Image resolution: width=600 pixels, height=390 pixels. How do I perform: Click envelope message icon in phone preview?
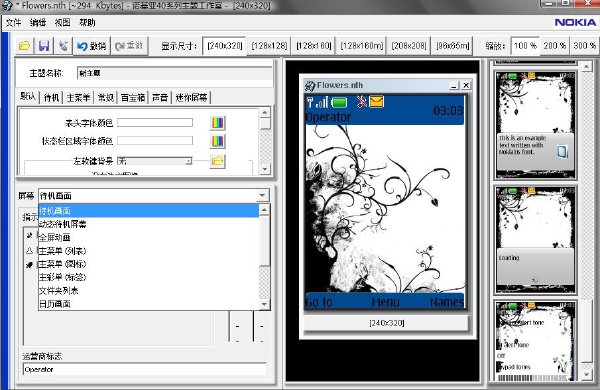click(x=377, y=101)
